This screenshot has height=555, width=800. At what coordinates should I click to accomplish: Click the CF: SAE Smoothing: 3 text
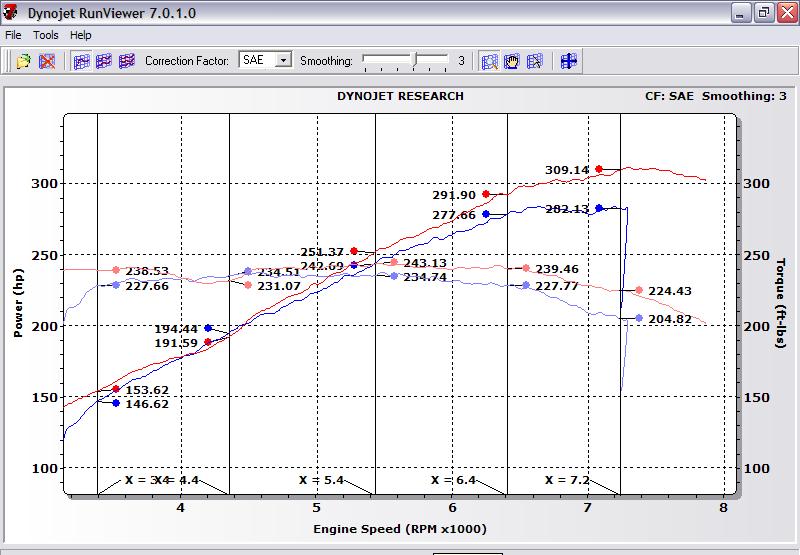[x=716, y=96]
